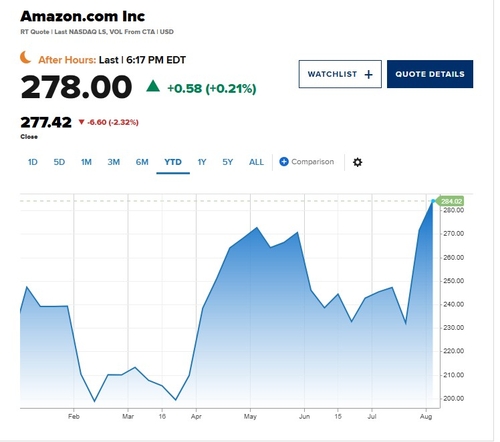Viewport: 500px width, 442px height.
Task: Click the plus icon on Watchlist button
Action: [x=368, y=74]
